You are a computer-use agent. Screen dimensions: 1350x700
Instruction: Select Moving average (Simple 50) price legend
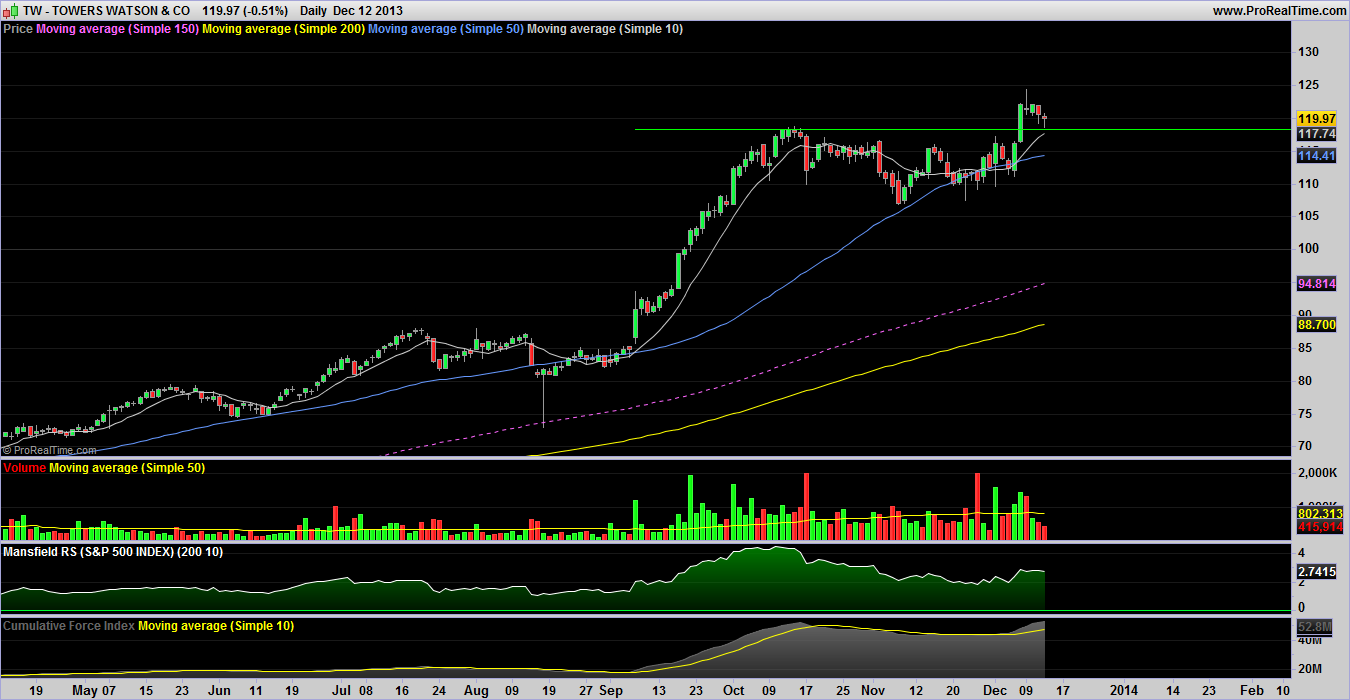point(446,29)
